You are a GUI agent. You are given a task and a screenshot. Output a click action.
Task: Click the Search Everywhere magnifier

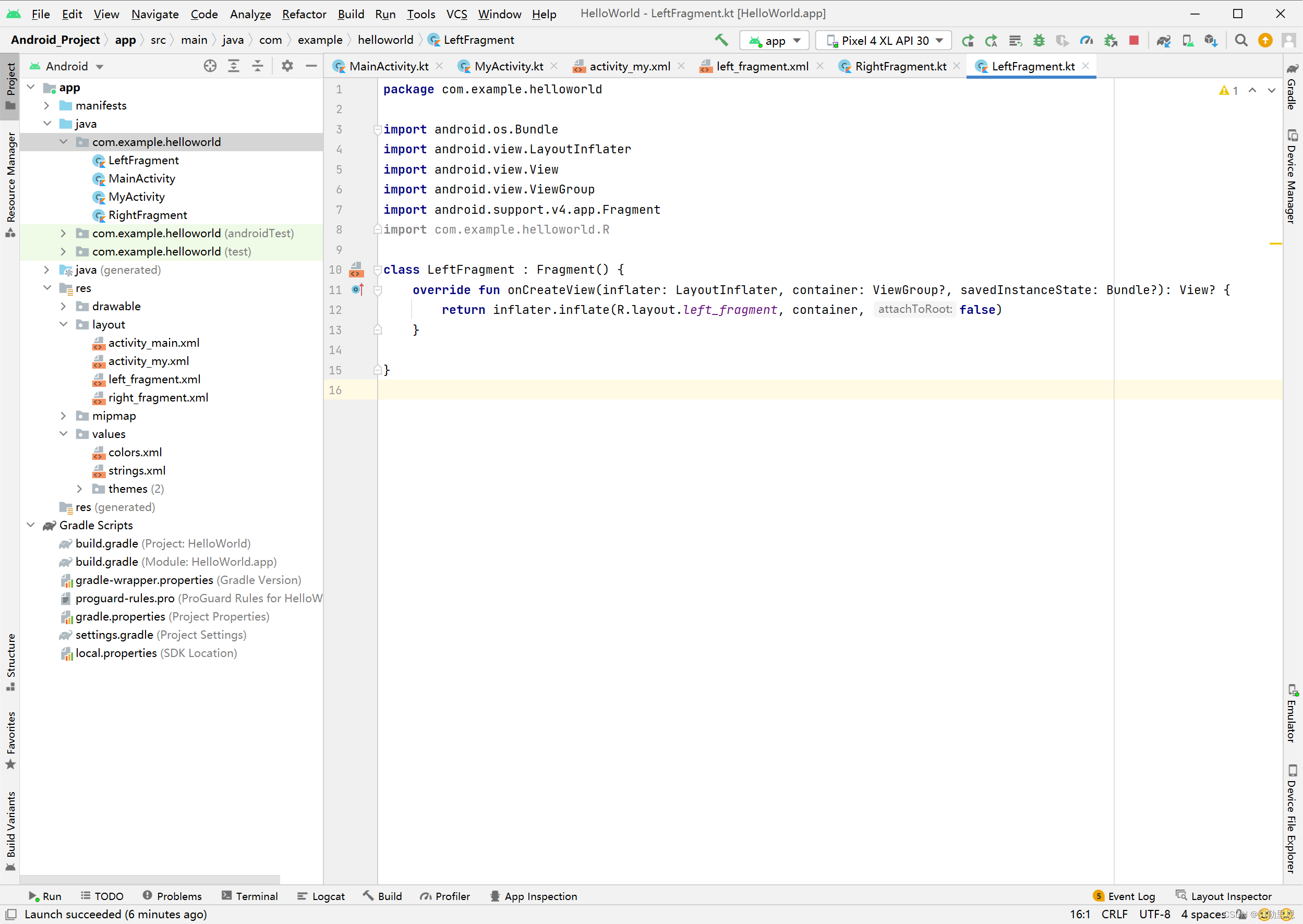coord(1241,40)
